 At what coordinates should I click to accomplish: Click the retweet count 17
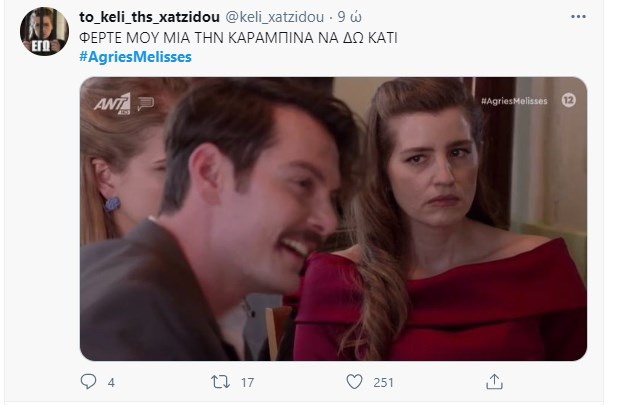point(248,382)
